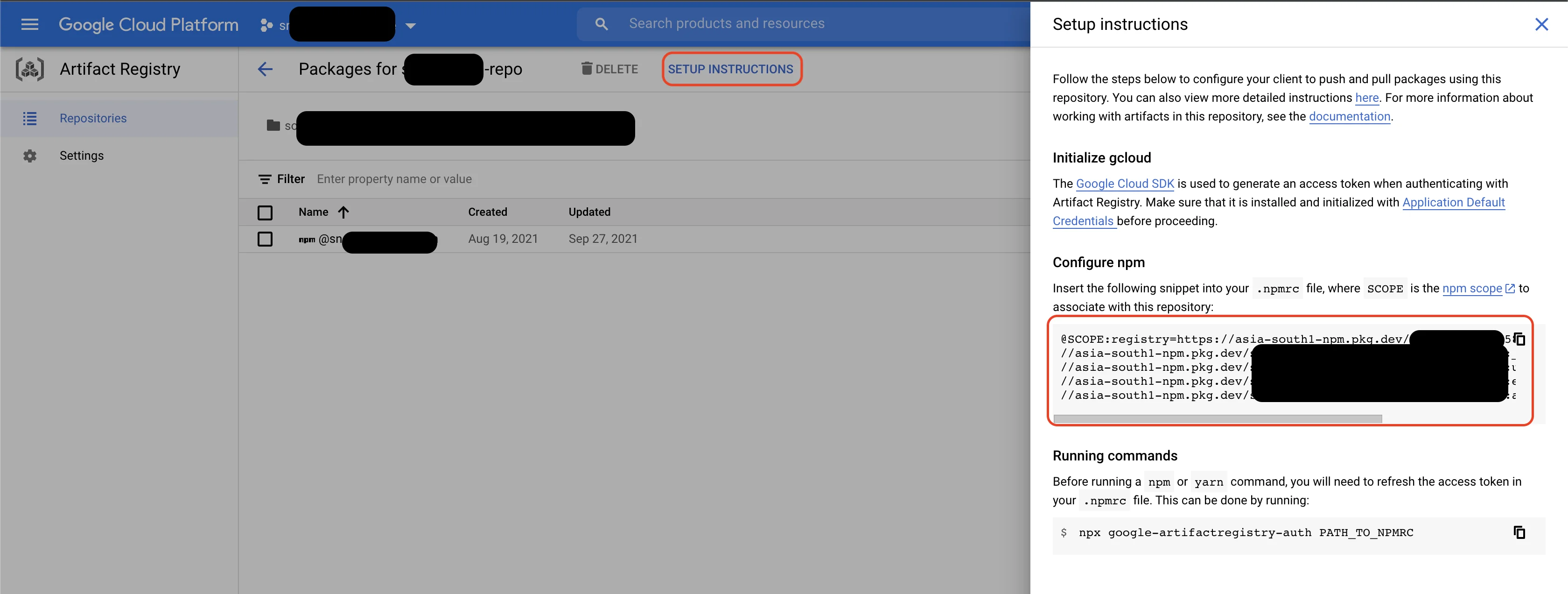Go back with the left arrow

tap(265, 69)
